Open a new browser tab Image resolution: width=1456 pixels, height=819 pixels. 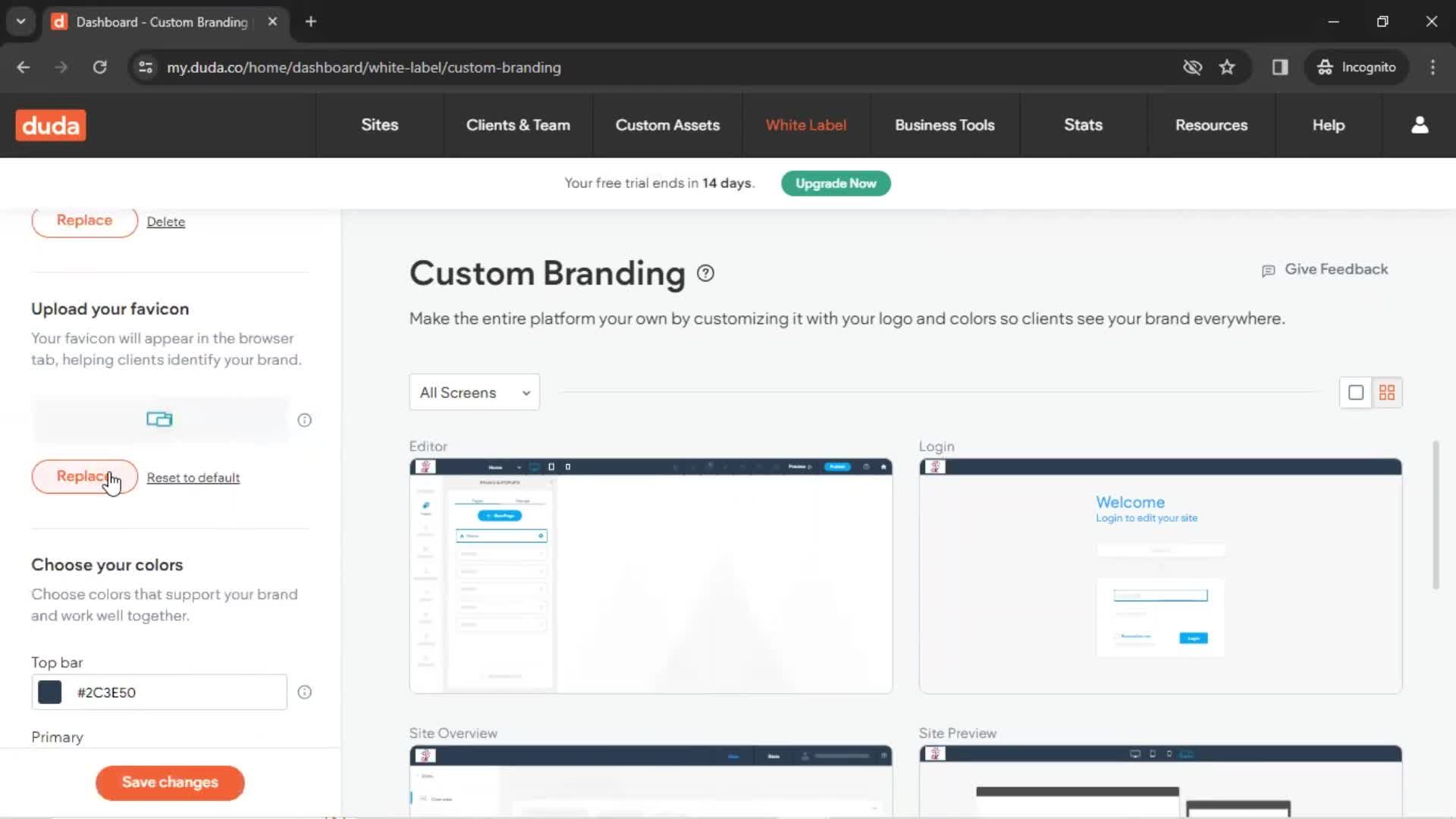click(311, 21)
